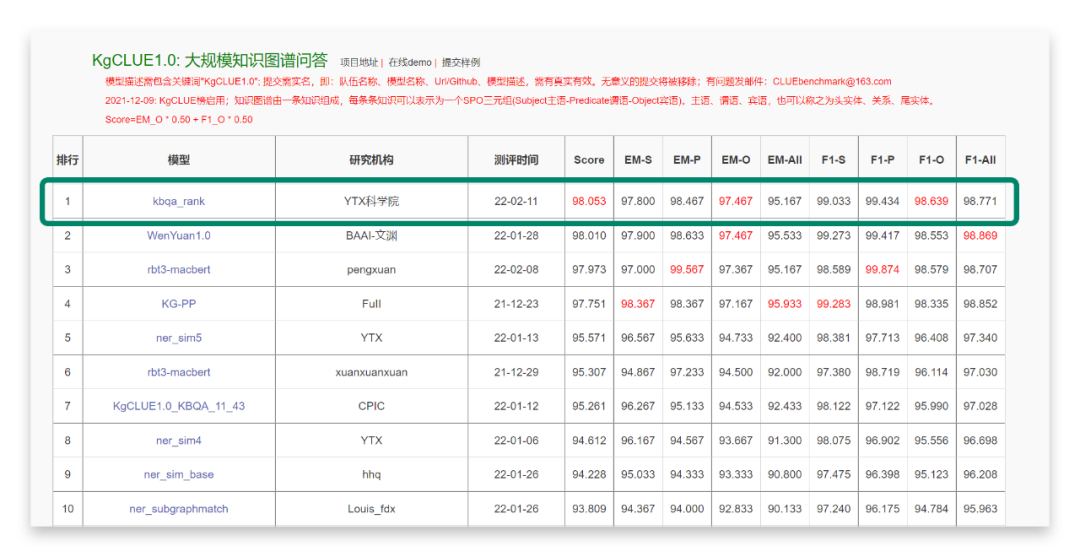Click the ner_sim_base model link
Image resolution: width=1080 pixels, height=557 pixels.
pyautogui.click(x=179, y=474)
